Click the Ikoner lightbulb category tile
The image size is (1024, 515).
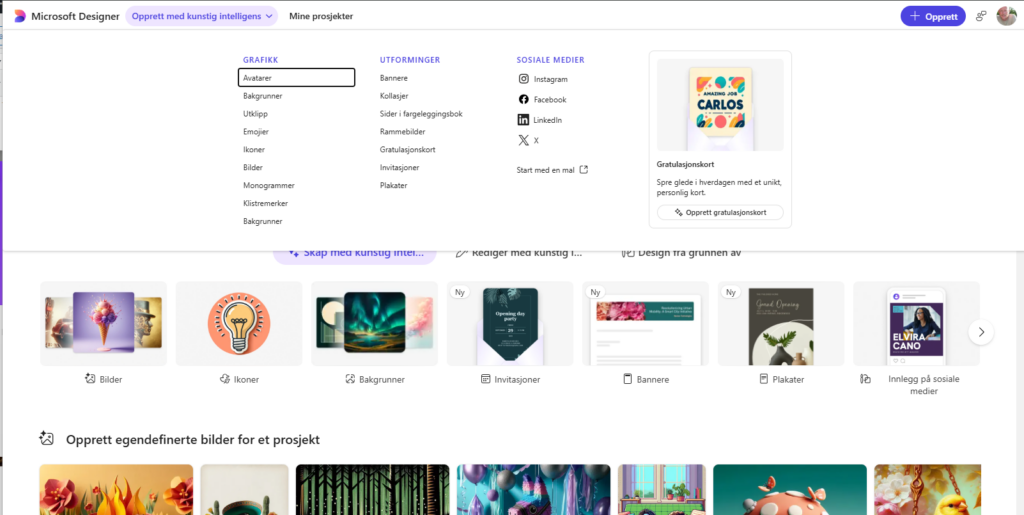(239, 323)
